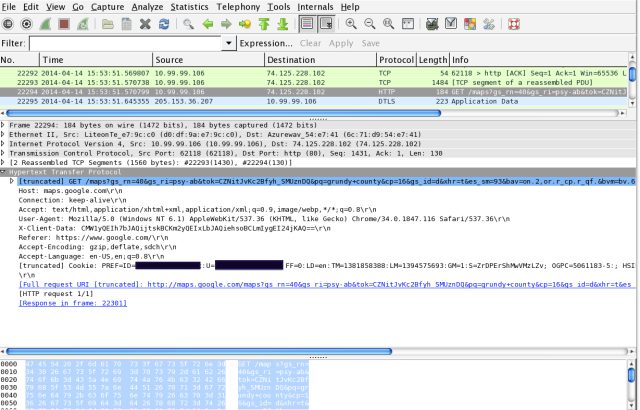
Task: Go to specified packet number icon
Action: tap(245, 24)
